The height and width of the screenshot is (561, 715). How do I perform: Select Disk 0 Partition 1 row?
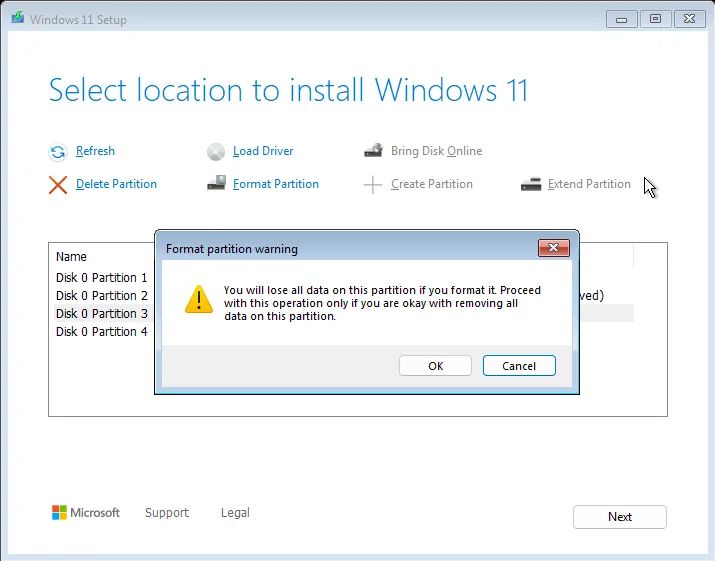(102, 278)
